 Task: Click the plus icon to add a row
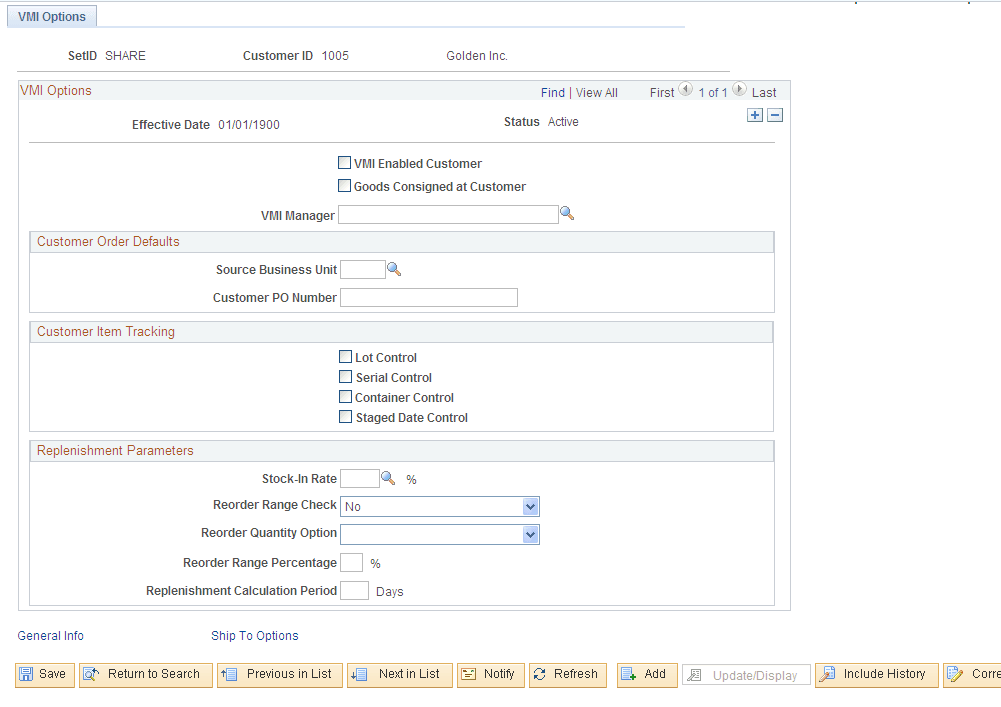[x=755, y=115]
